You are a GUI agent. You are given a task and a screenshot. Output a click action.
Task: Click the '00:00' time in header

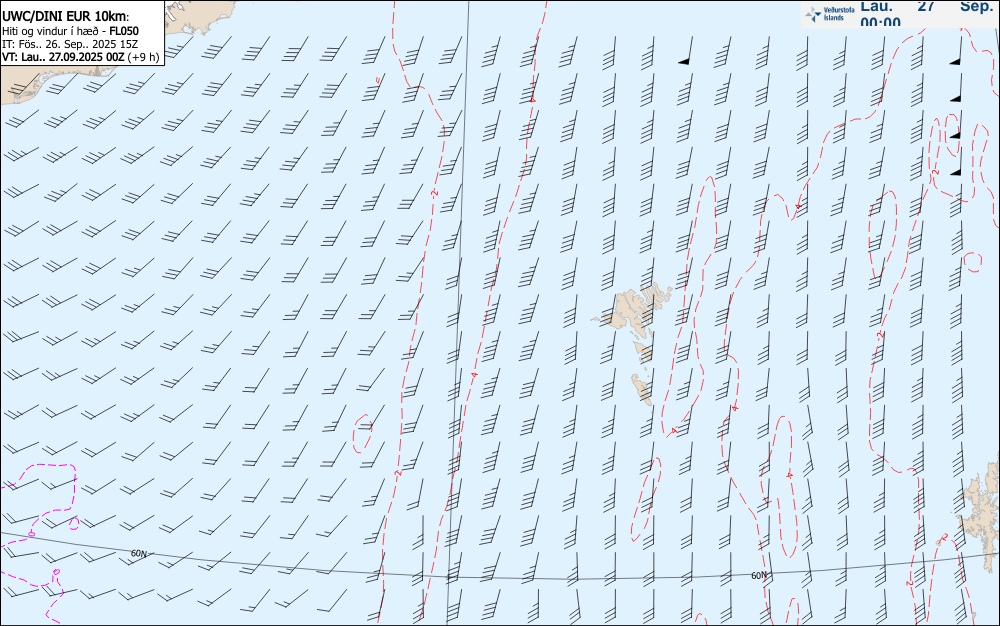[x=880, y=22]
